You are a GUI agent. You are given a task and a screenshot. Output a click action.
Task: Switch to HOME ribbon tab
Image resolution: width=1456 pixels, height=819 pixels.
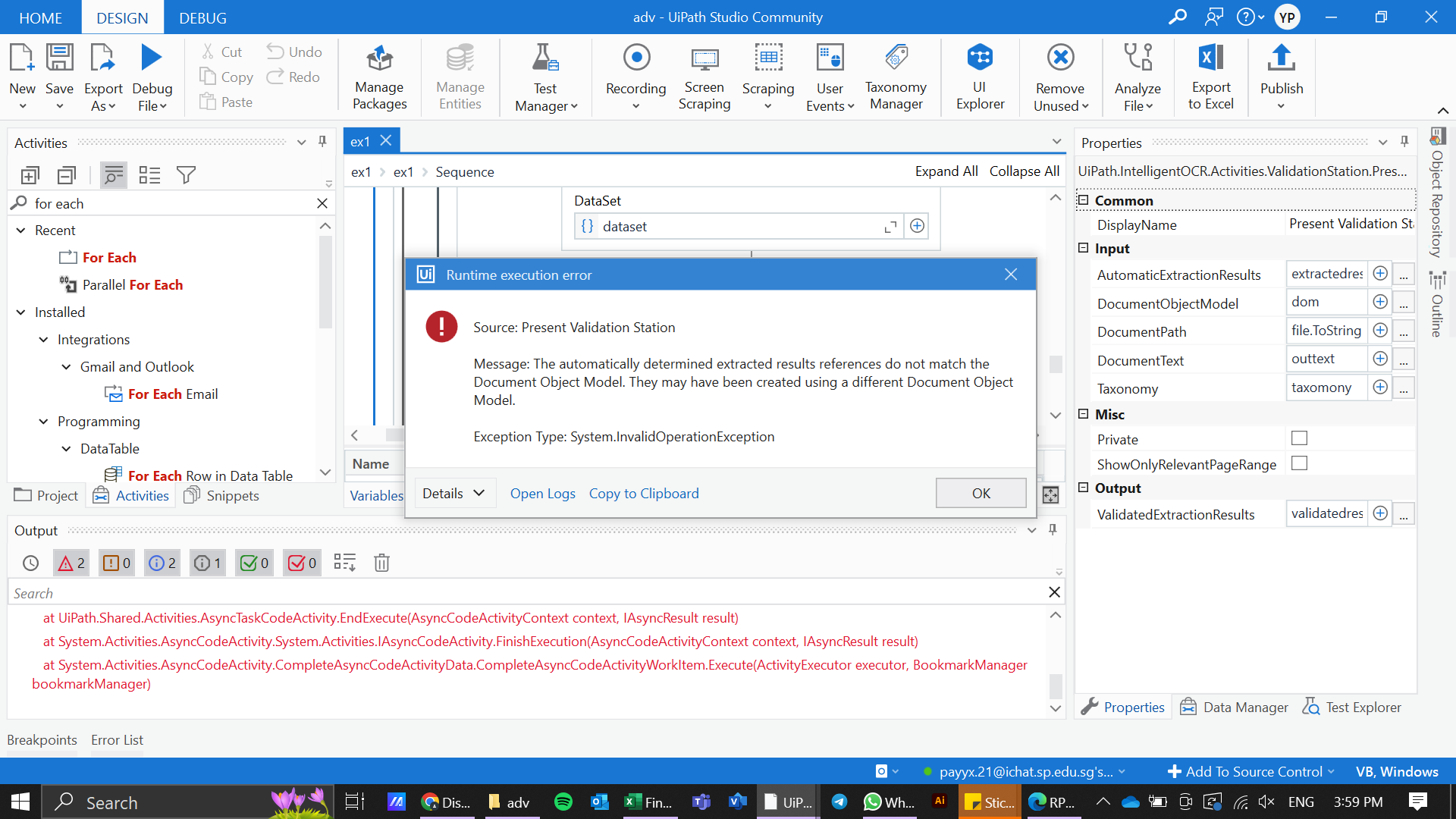[x=40, y=17]
